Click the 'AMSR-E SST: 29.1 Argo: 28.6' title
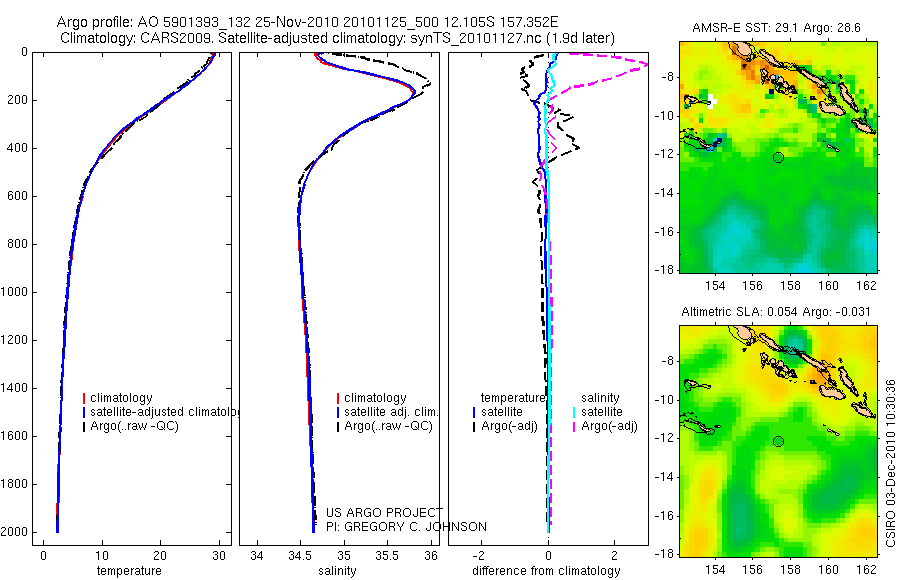Viewport: 900px width, 580px height. coord(777,28)
